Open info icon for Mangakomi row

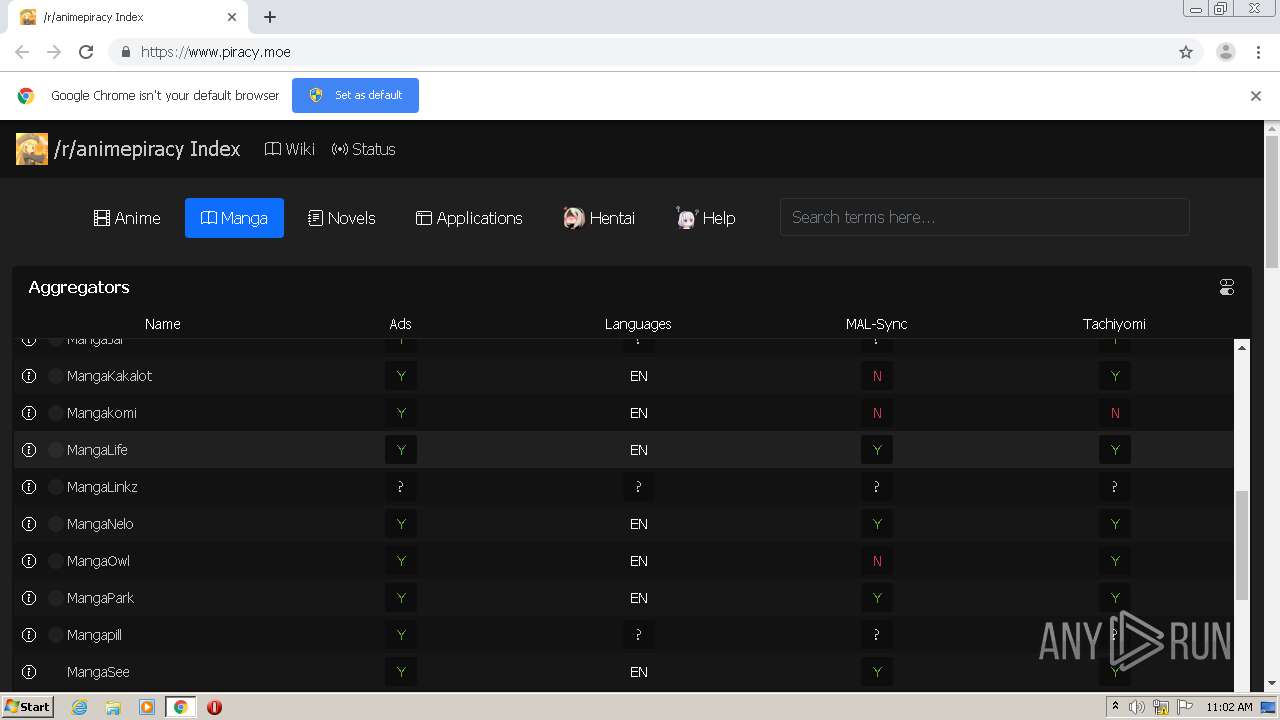29,413
